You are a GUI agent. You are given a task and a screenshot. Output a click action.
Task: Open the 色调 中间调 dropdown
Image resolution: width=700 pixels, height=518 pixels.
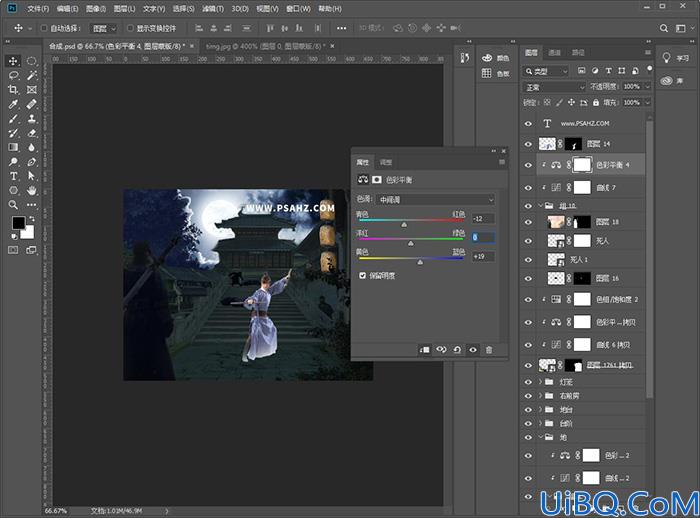(x=435, y=200)
